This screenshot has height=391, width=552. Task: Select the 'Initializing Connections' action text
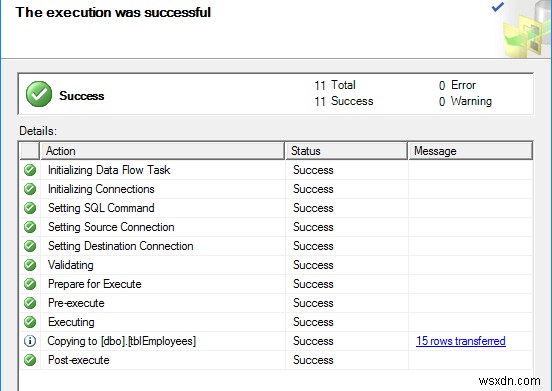point(101,189)
